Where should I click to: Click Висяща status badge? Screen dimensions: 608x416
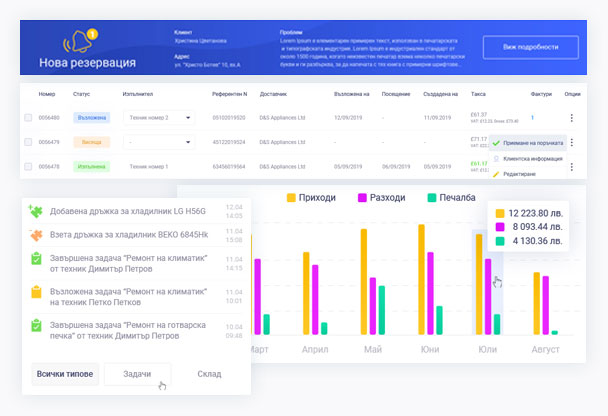[92, 142]
